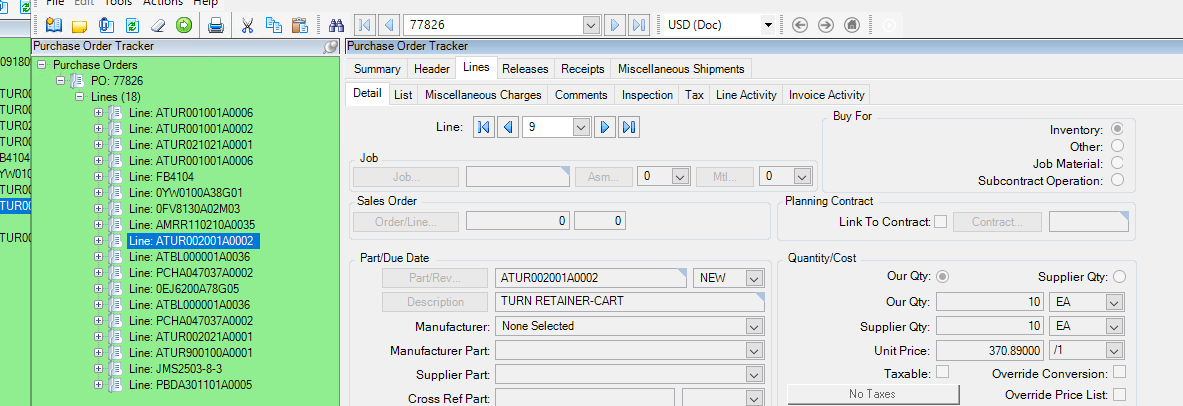Screen dimensions: 1183x406
Task: Open the Manufacturer dropdown
Action: [x=753, y=326]
